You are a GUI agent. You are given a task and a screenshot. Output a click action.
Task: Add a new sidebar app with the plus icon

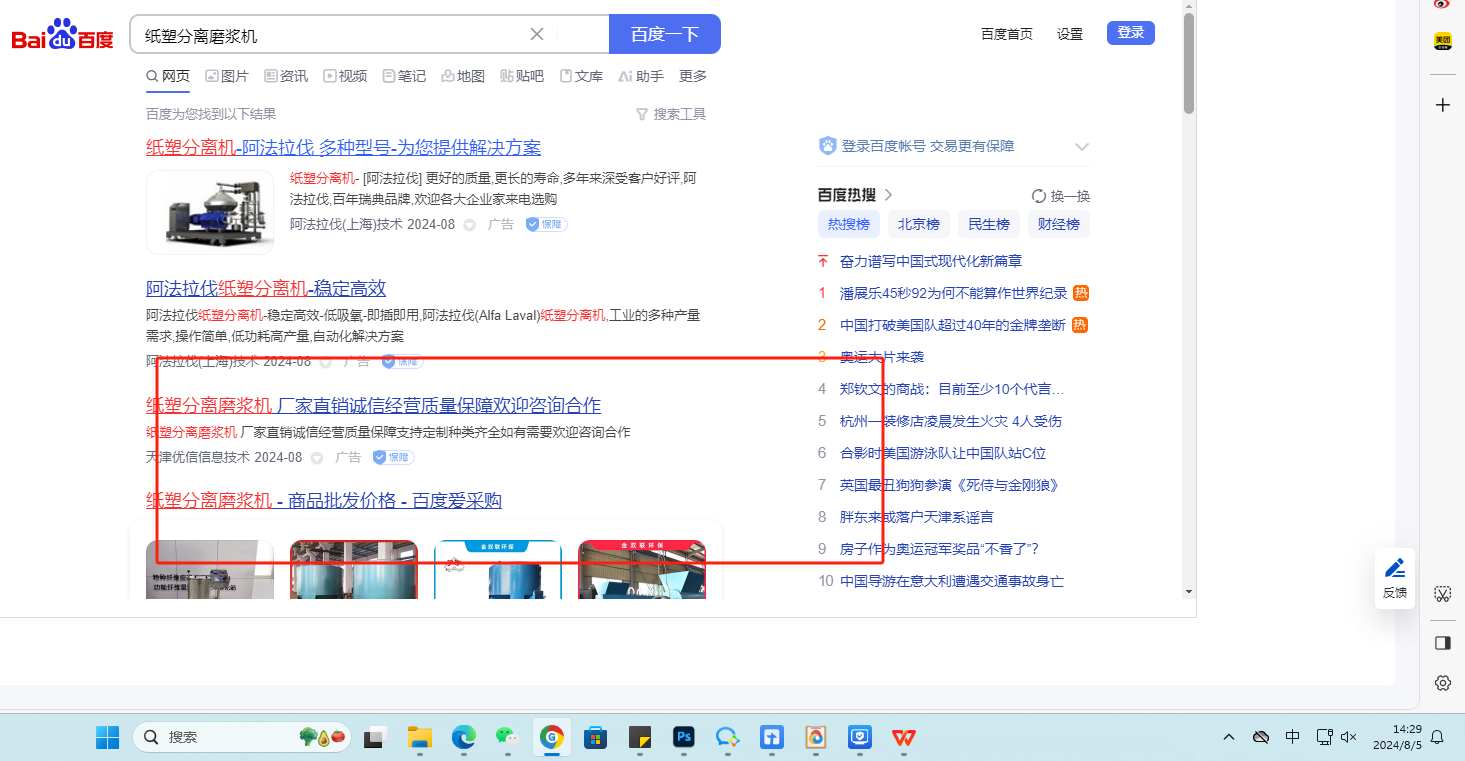1442,105
